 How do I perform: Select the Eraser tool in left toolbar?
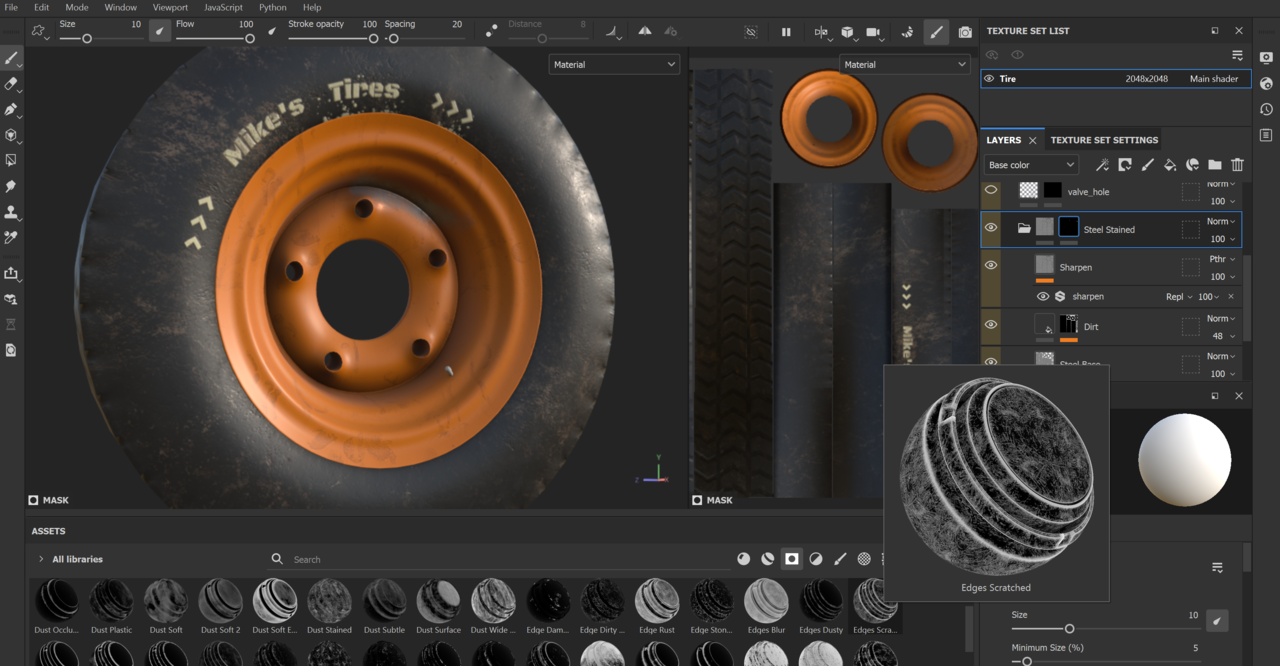click(x=11, y=84)
